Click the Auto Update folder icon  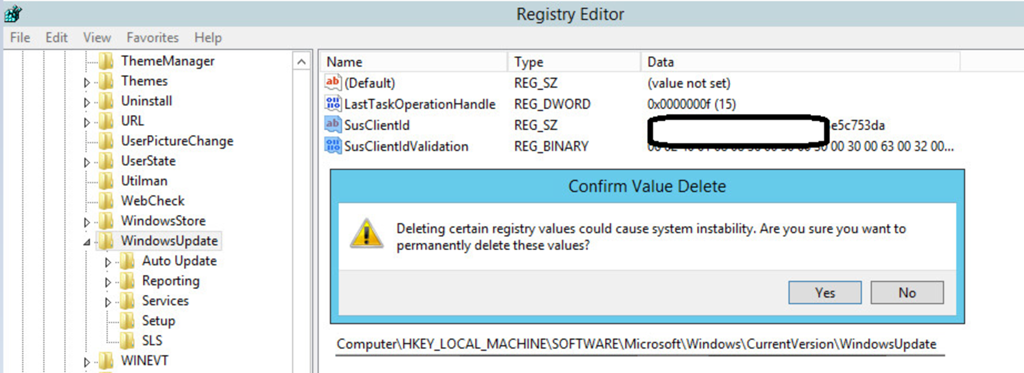point(128,261)
